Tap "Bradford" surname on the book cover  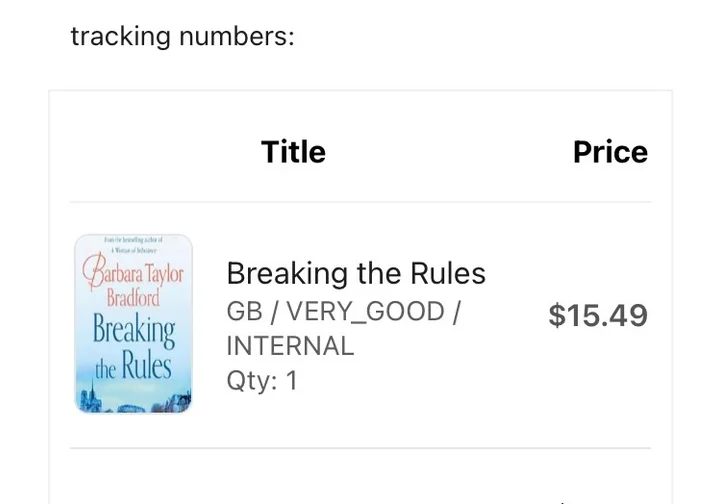pos(133,298)
